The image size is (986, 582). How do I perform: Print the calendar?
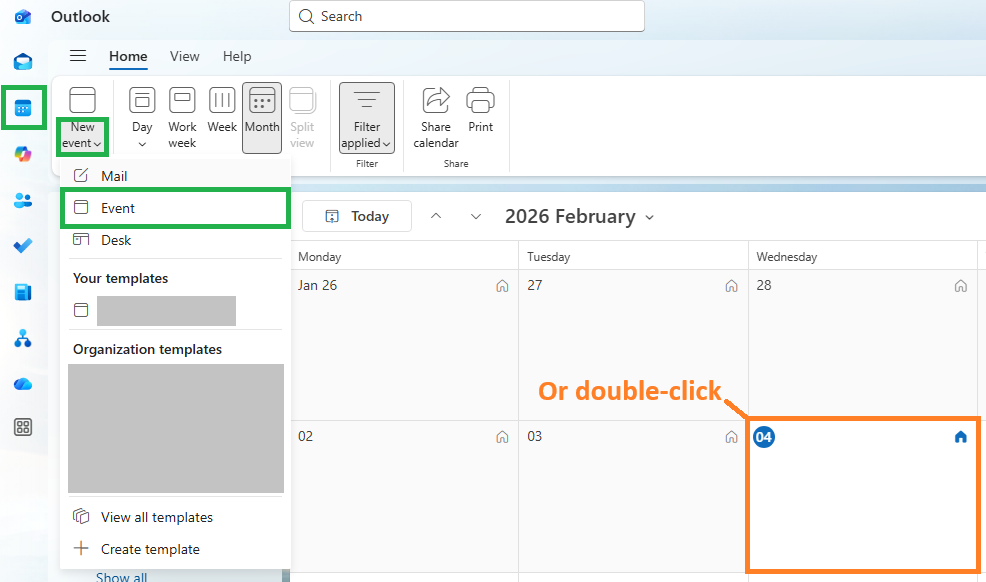coord(480,110)
